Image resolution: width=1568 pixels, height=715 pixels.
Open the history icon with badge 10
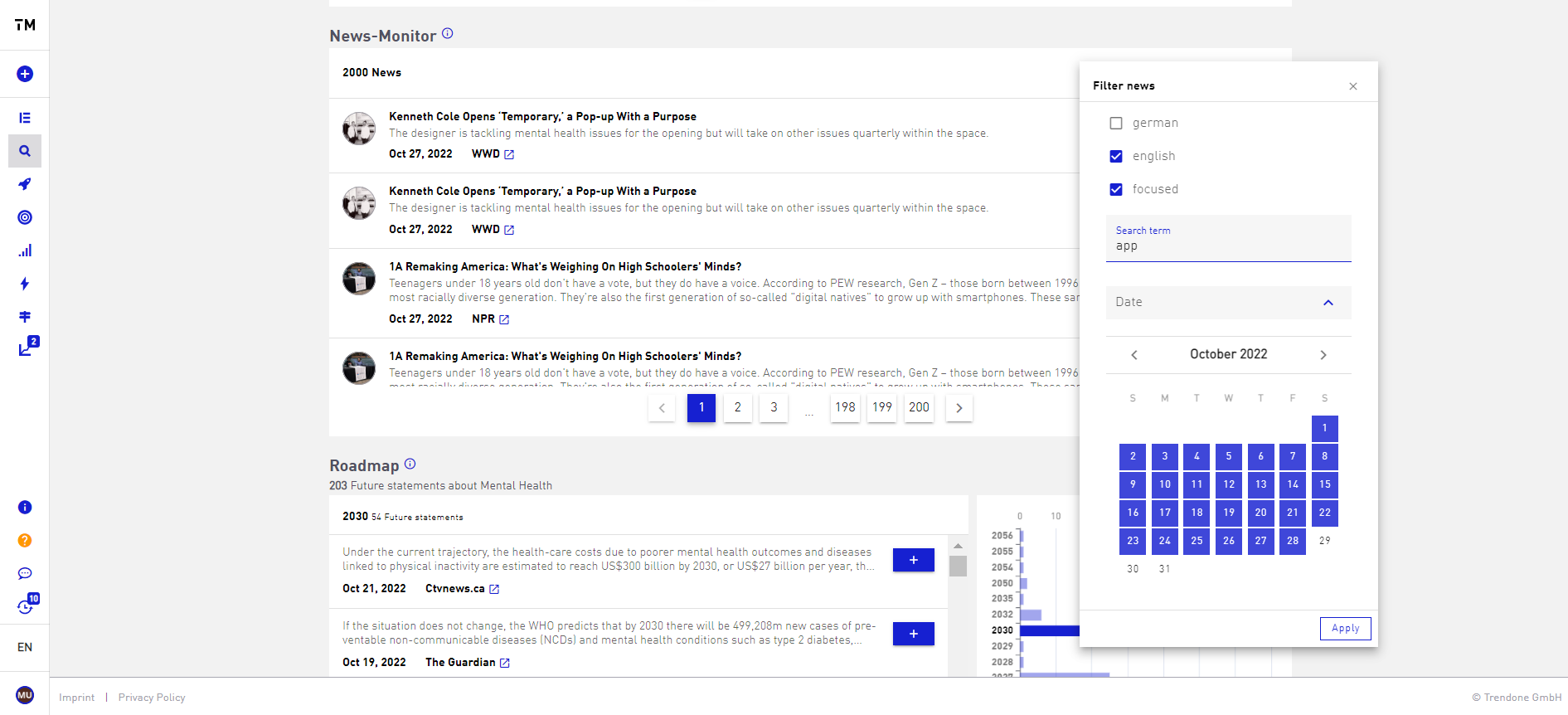coord(27,605)
